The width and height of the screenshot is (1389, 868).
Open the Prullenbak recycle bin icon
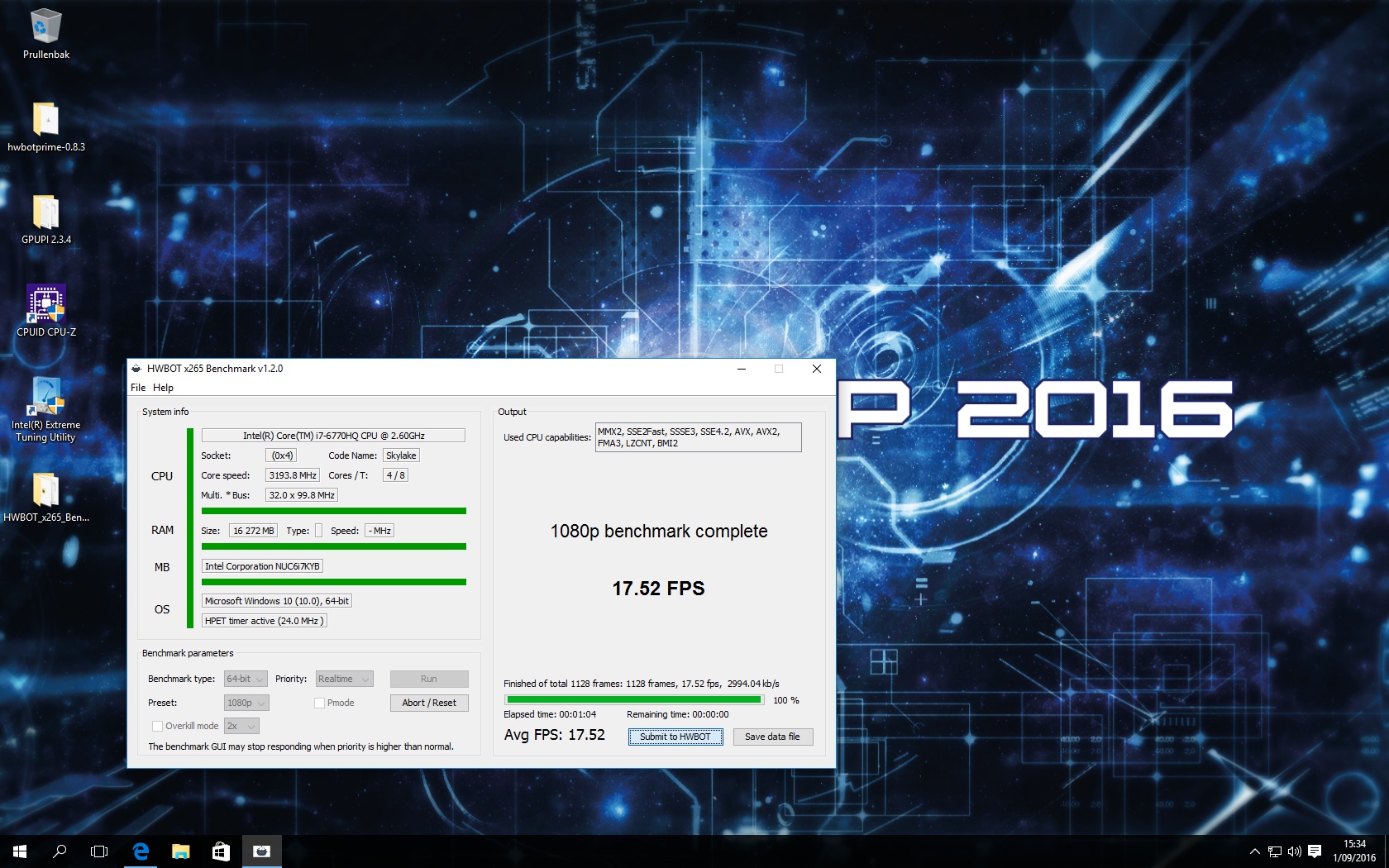click(x=46, y=35)
